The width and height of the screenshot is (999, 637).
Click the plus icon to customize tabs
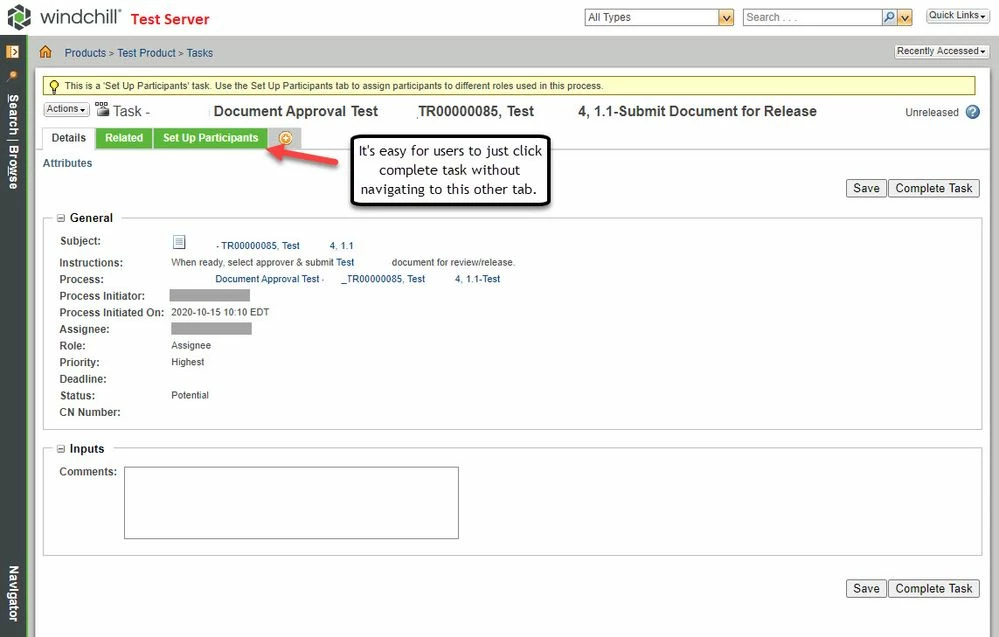coord(286,137)
